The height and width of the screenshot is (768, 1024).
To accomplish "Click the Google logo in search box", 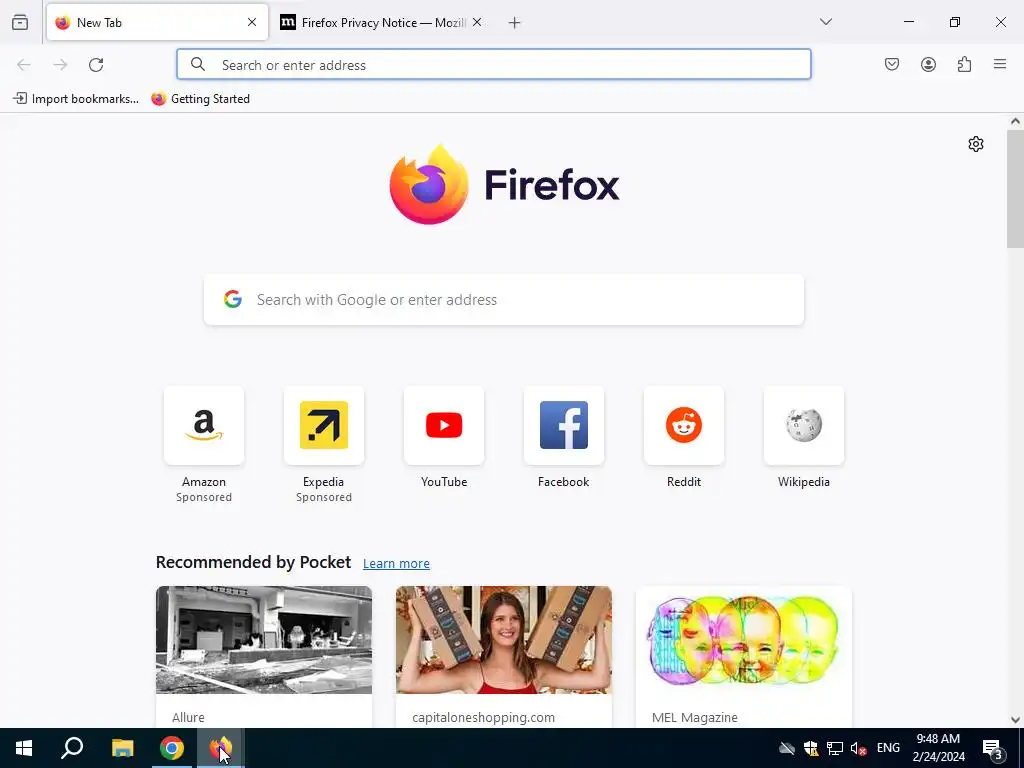I will click(233, 300).
